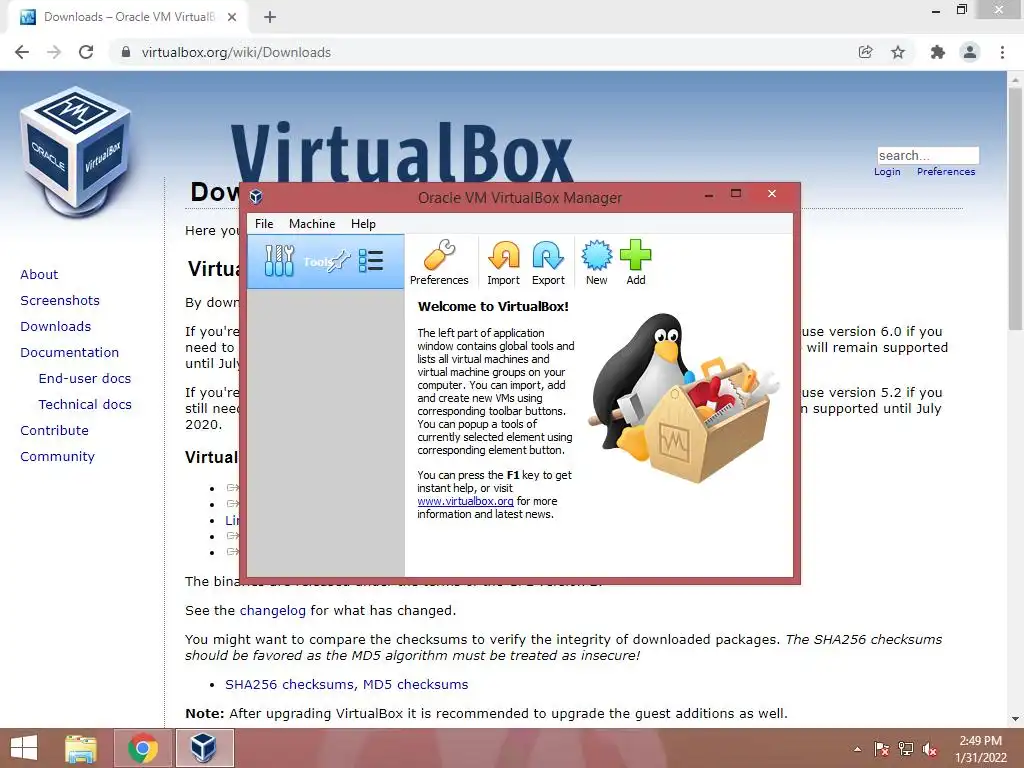Open Screenshots page in sidebar

coord(60,300)
